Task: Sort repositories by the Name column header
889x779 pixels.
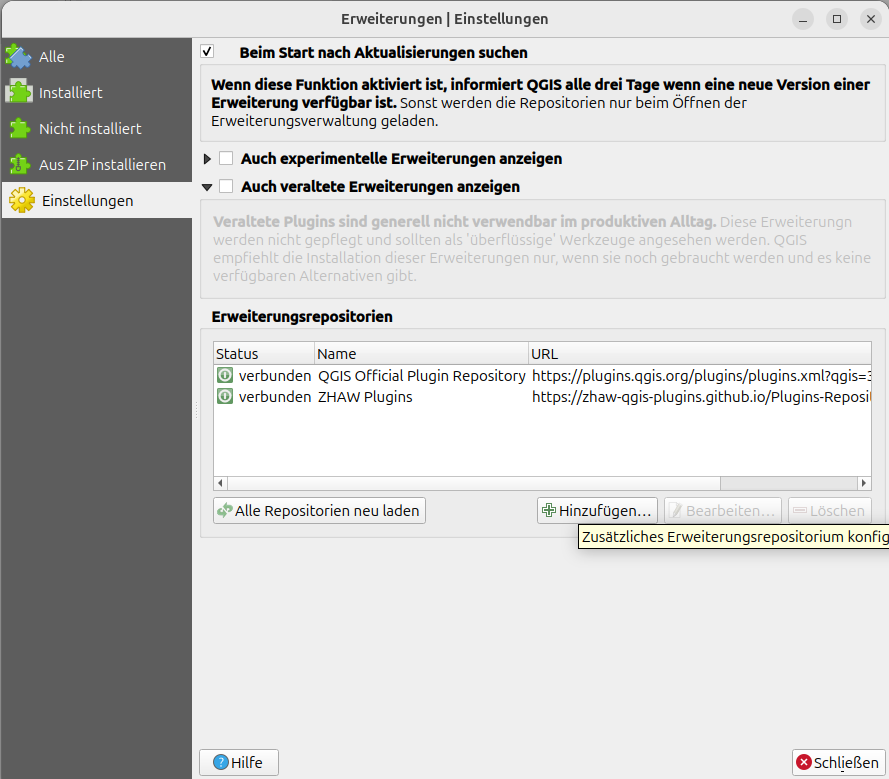Action: pos(420,354)
